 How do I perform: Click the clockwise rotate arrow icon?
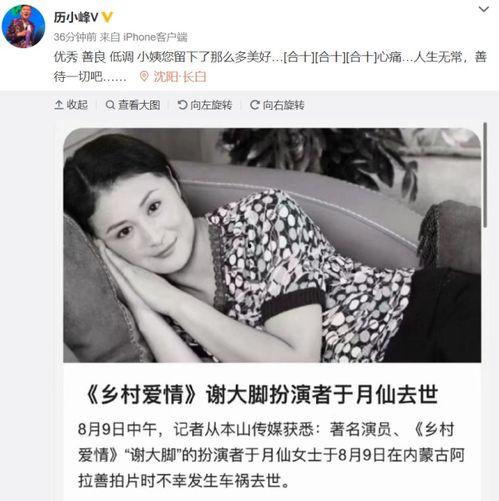[254, 105]
